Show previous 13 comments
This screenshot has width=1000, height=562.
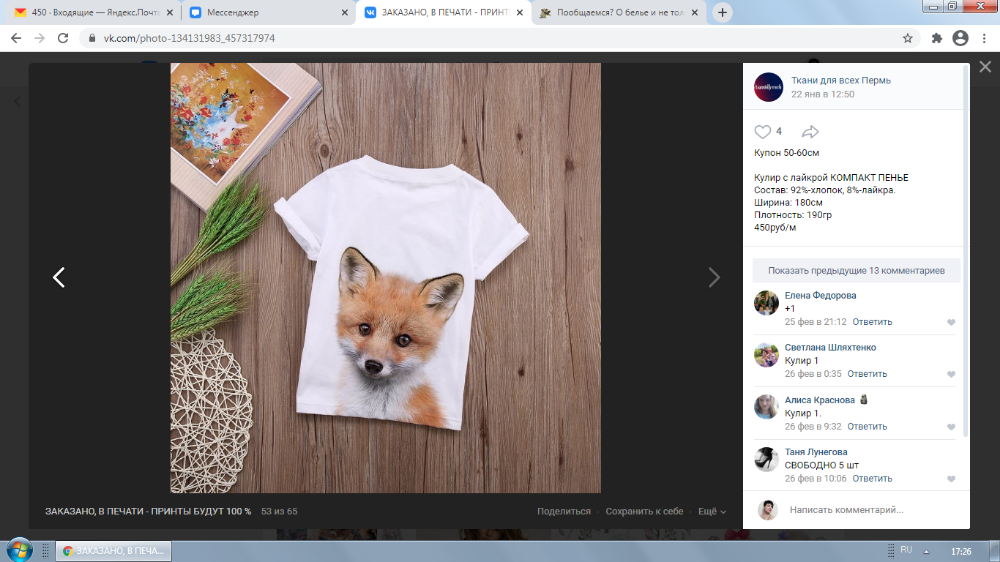point(856,270)
